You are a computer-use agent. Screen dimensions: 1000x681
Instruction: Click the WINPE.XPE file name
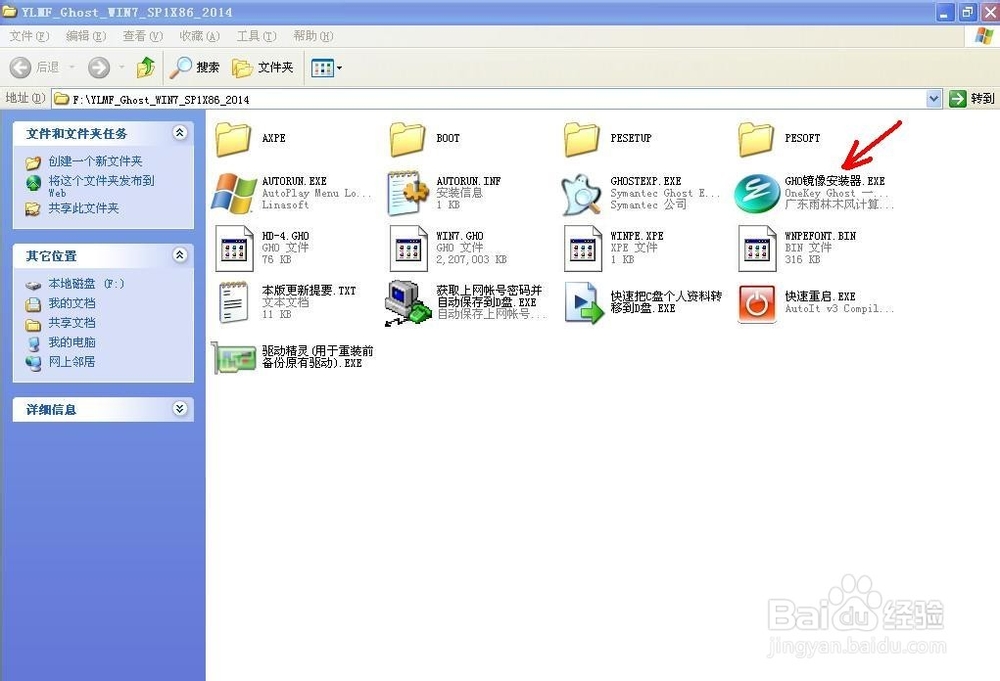(636, 236)
